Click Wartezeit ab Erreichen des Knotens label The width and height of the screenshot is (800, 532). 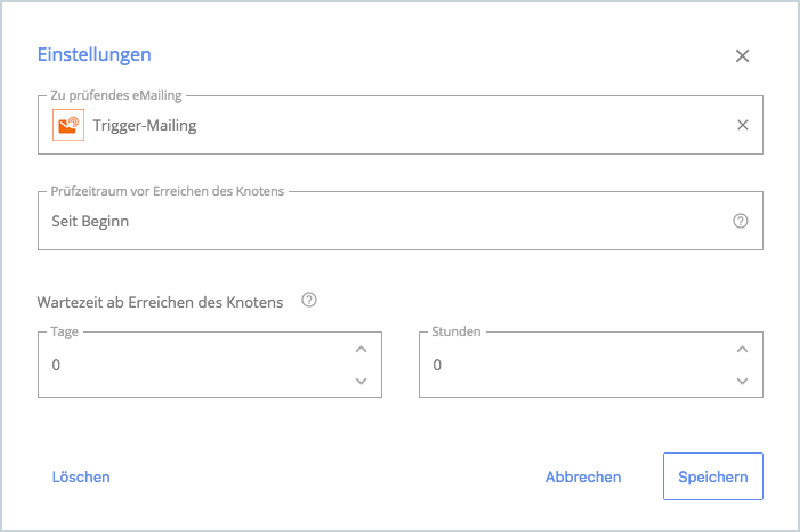coord(160,302)
